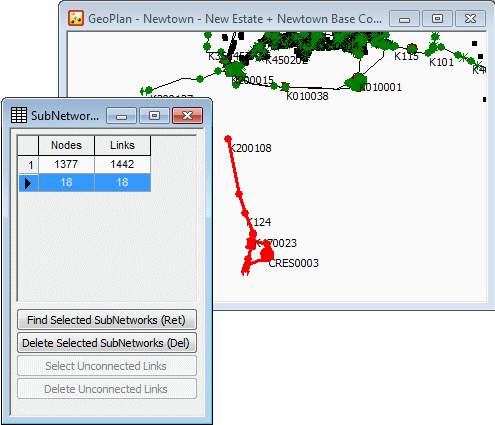Select the Nodes column header
The height and width of the screenshot is (425, 495).
[67, 145]
